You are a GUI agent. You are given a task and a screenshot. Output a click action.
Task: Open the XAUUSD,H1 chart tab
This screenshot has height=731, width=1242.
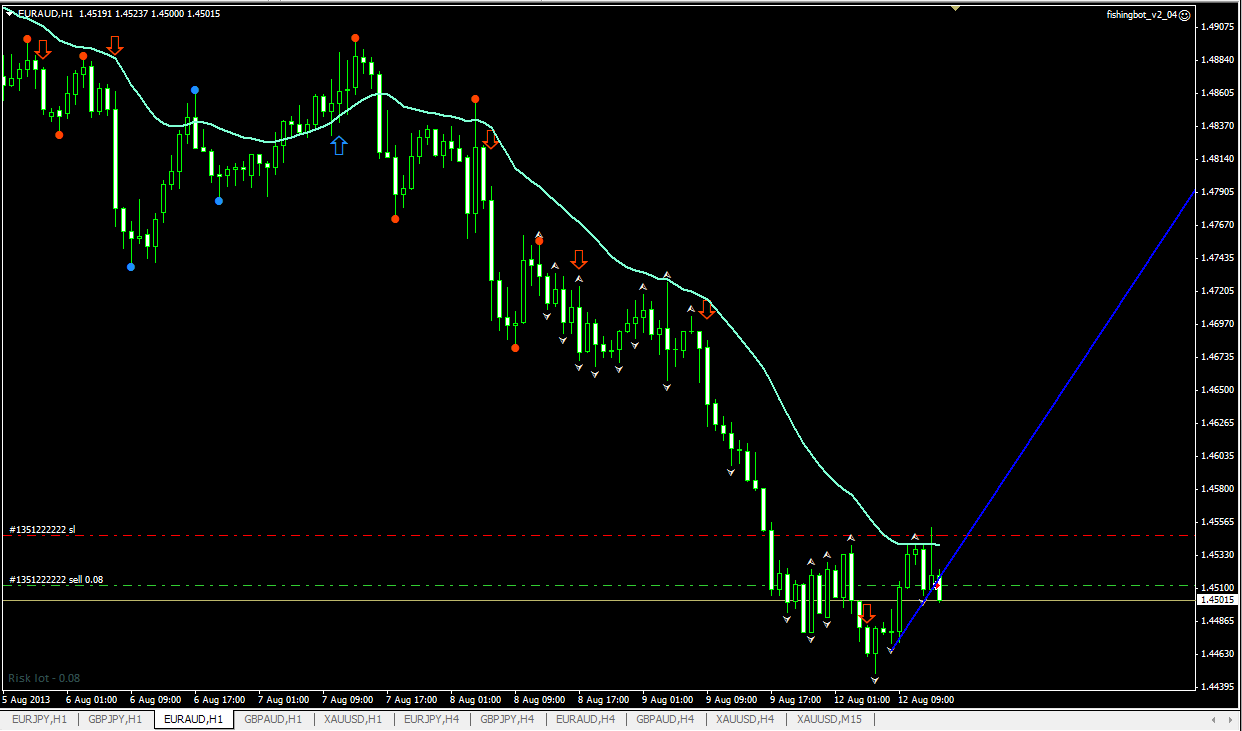(x=353, y=719)
